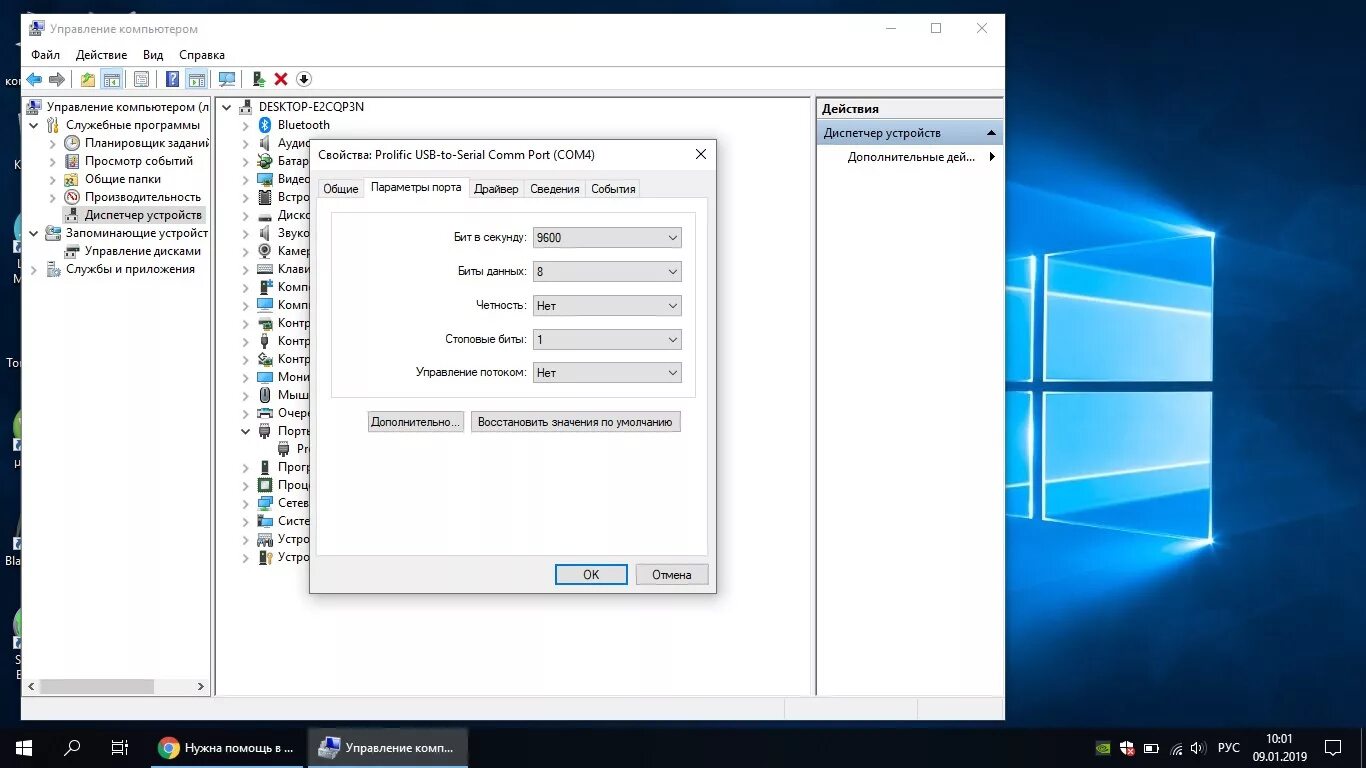Image resolution: width=1366 pixels, height=768 pixels.
Task: Open the Windows Start menu
Action: tap(24, 748)
